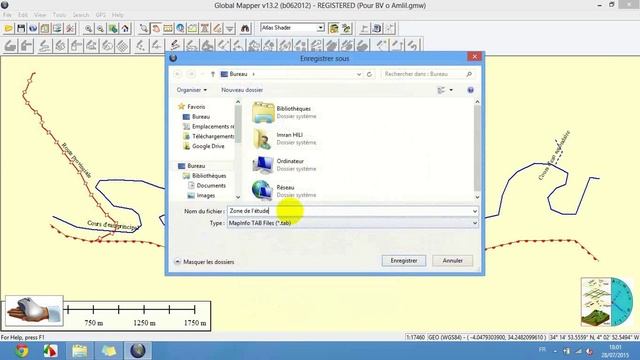
Task: Click the Open Data Files folder icon
Action: click(9, 28)
